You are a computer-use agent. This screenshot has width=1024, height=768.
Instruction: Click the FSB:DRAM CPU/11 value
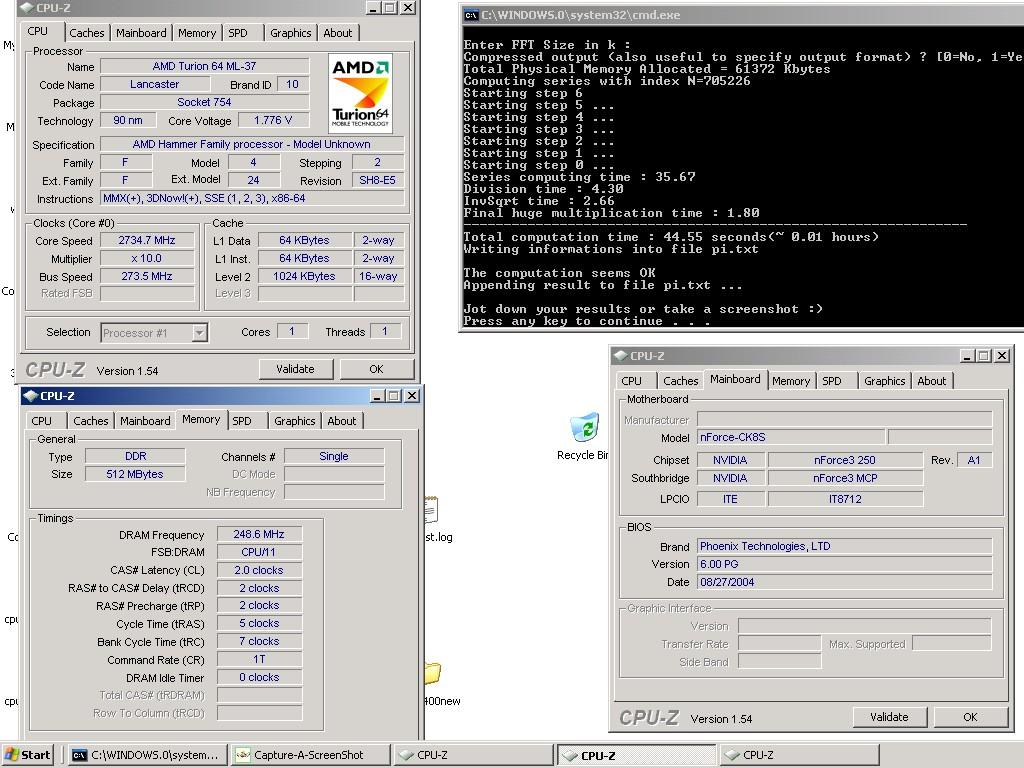[x=259, y=552]
